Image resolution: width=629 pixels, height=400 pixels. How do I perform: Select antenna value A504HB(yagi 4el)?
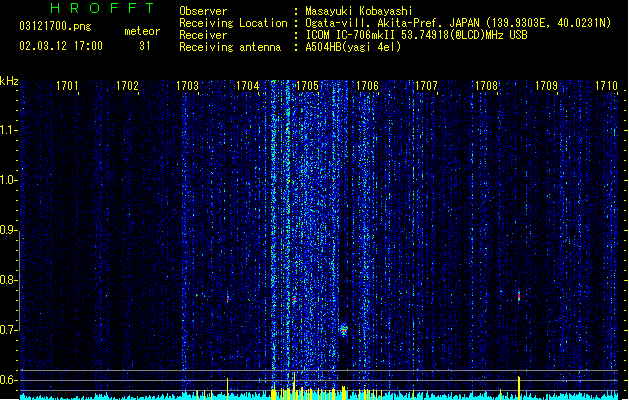(353, 47)
